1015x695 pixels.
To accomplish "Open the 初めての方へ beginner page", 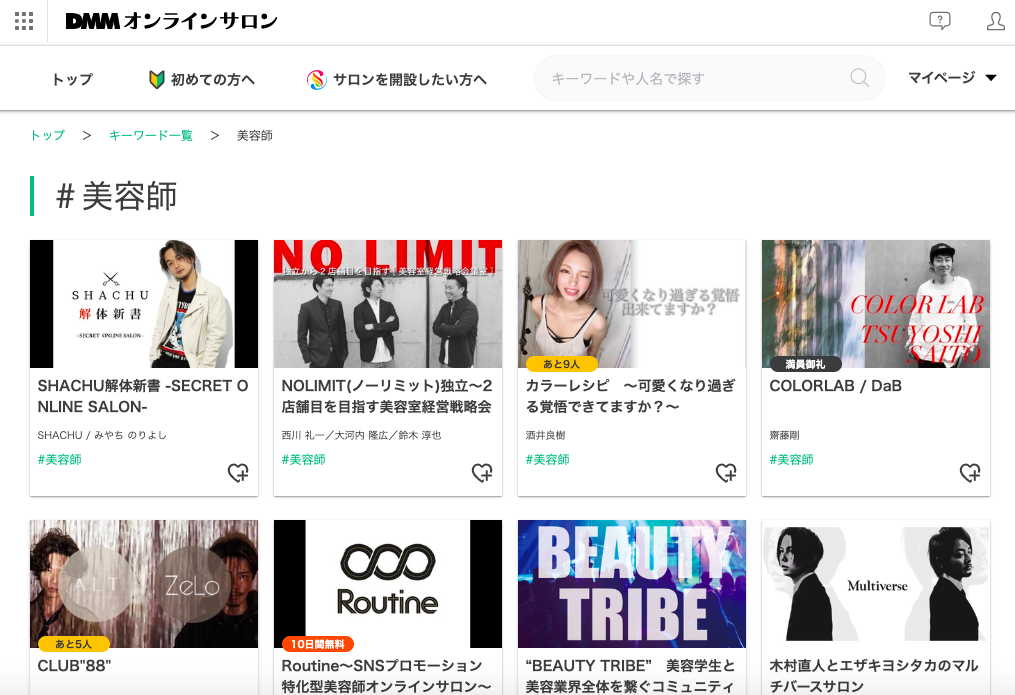I will coord(202,79).
